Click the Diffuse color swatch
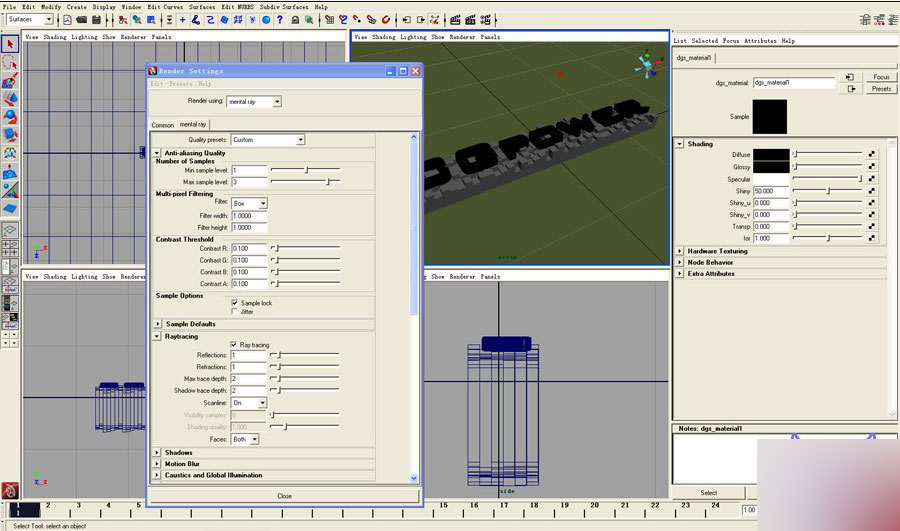Screen dimensions: 900x531 pos(770,154)
